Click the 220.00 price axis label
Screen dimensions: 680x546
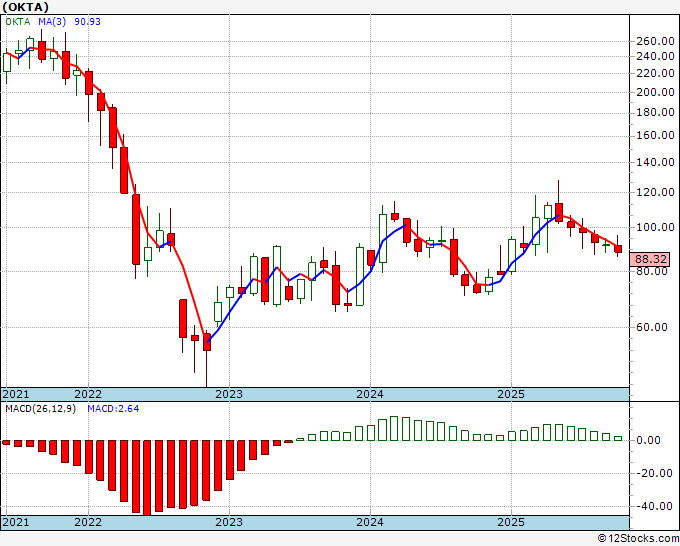click(655, 73)
